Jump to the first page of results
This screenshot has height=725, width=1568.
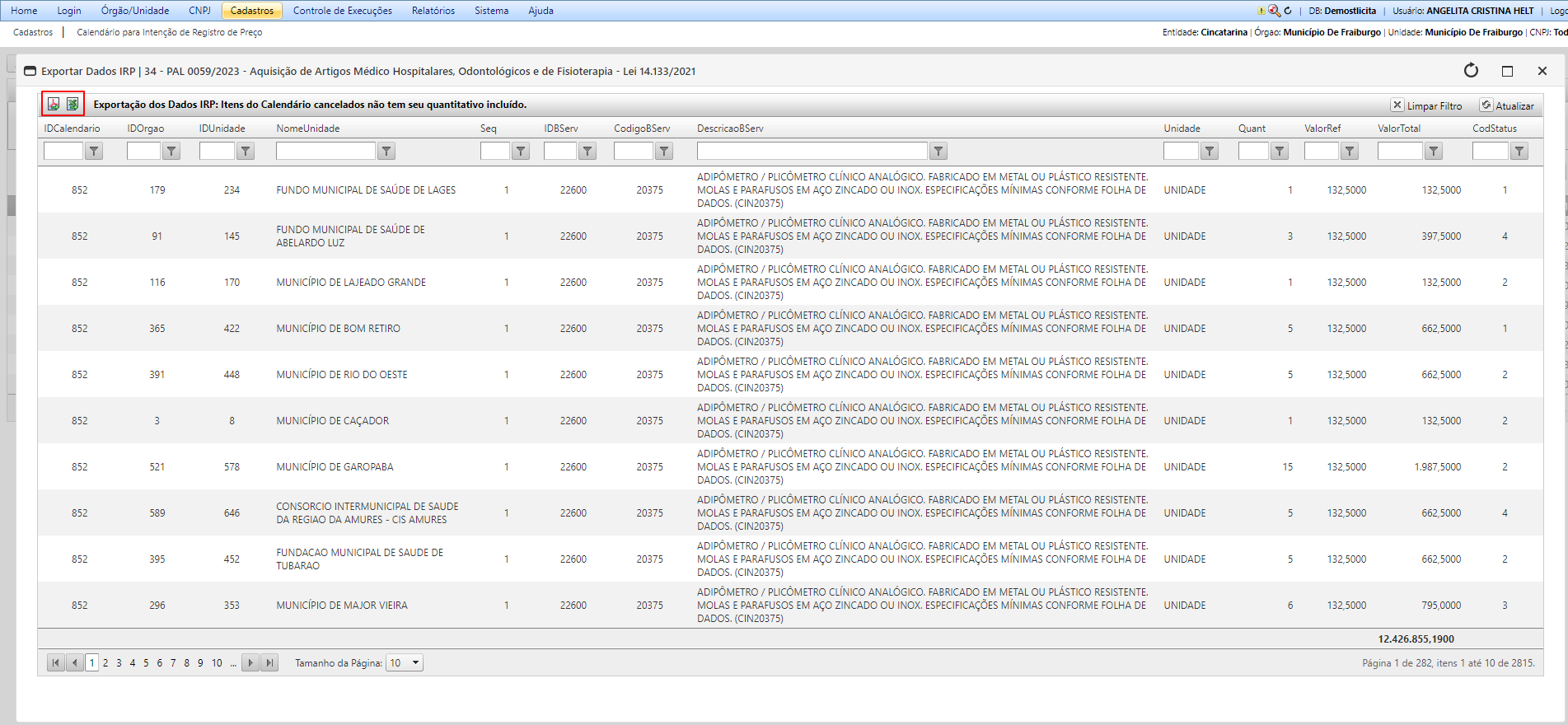[55, 662]
